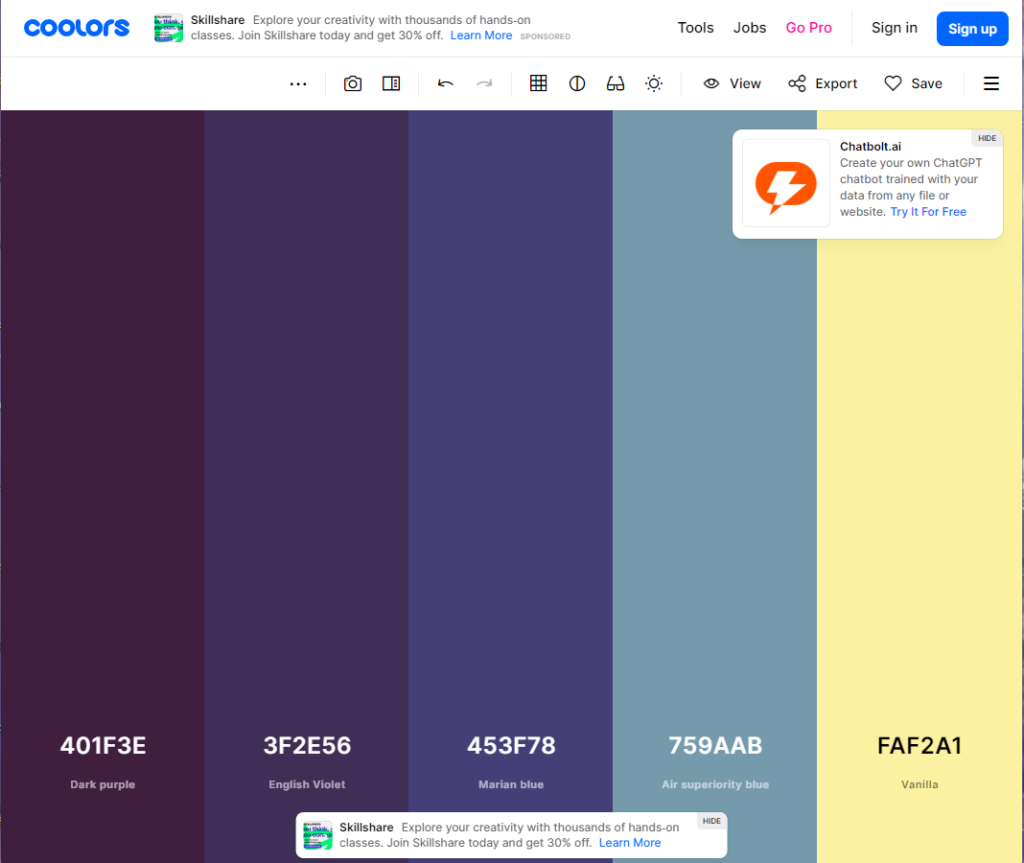
Task: Open the Jobs page
Action: (750, 28)
